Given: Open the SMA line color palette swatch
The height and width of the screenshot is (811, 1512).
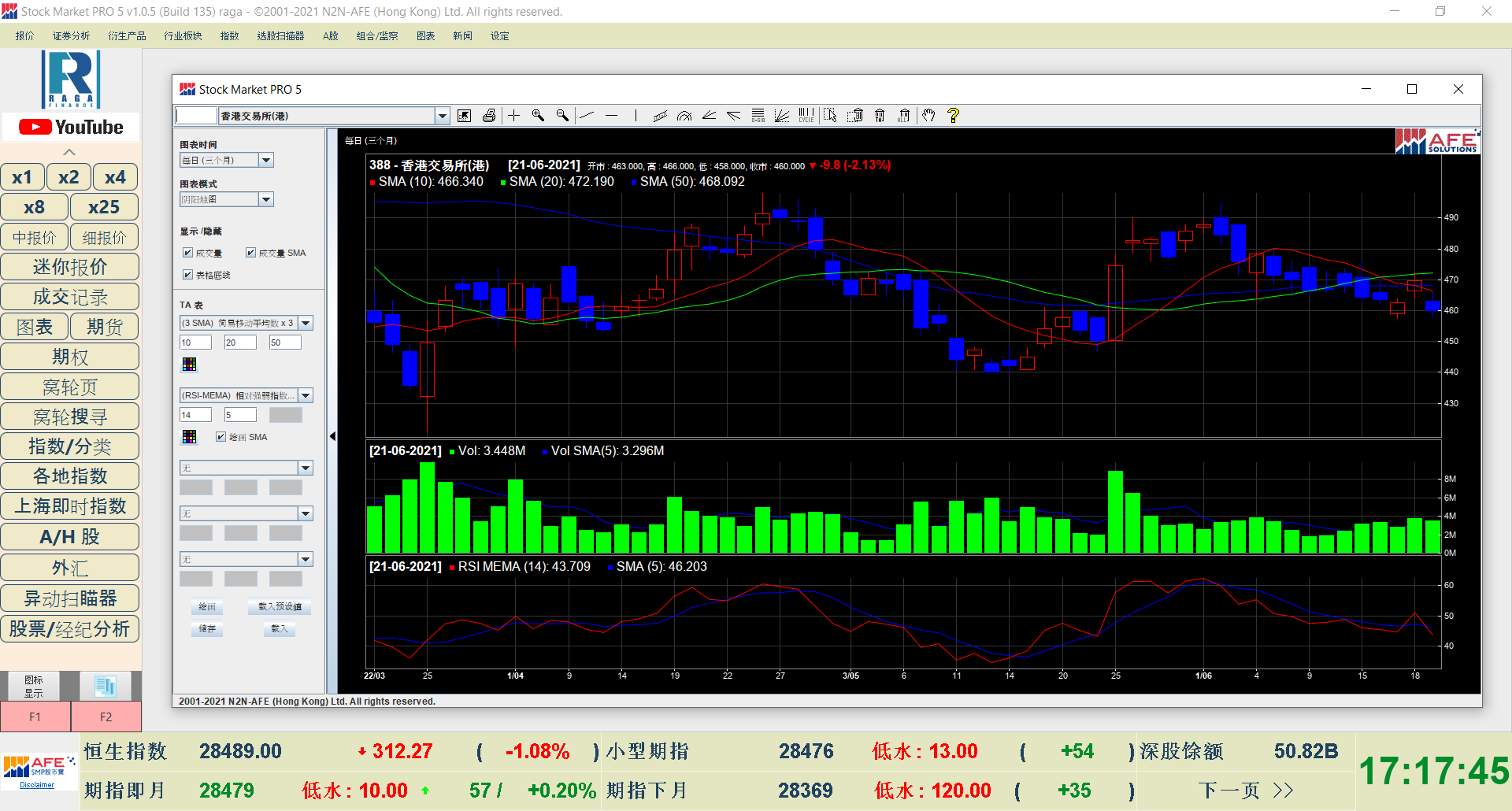Looking at the screenshot, I should click(x=190, y=365).
